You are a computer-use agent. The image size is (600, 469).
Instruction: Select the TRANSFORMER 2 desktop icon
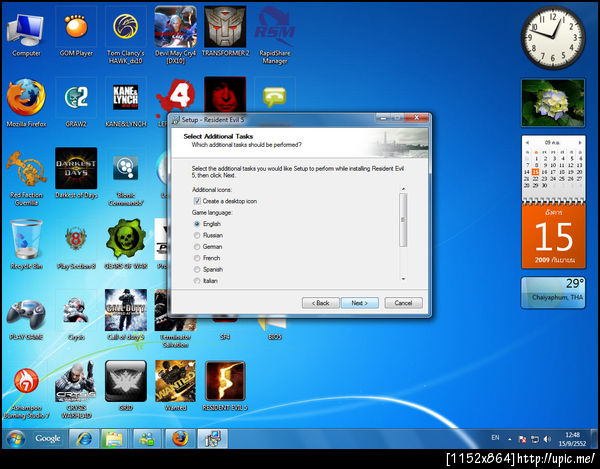(x=225, y=33)
